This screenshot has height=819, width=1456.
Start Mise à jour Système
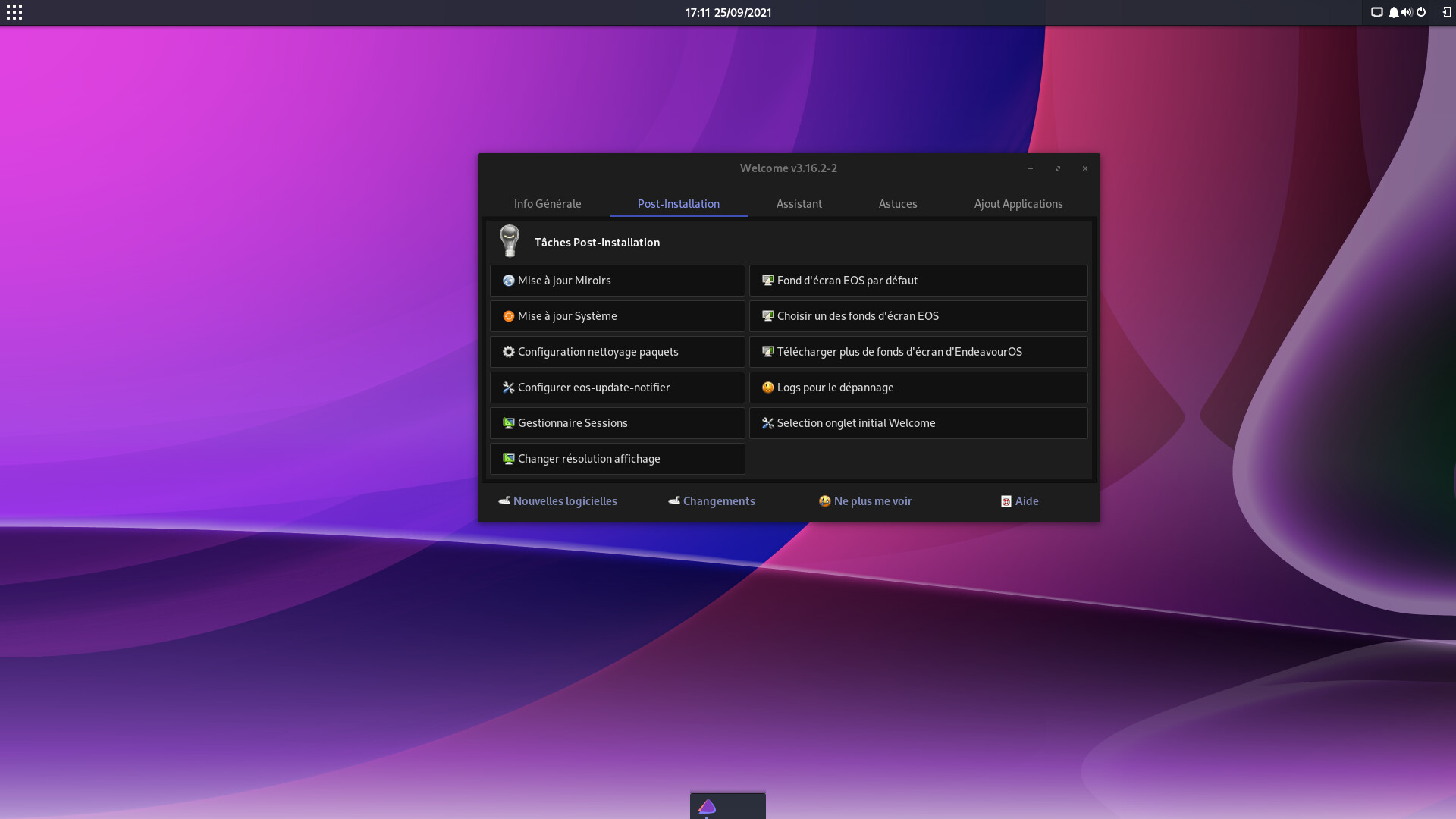(x=617, y=316)
